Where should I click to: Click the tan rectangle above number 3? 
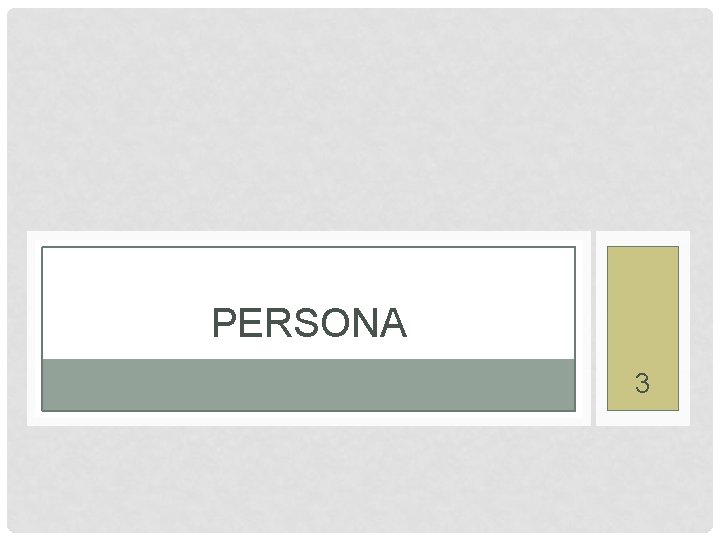coord(643,300)
